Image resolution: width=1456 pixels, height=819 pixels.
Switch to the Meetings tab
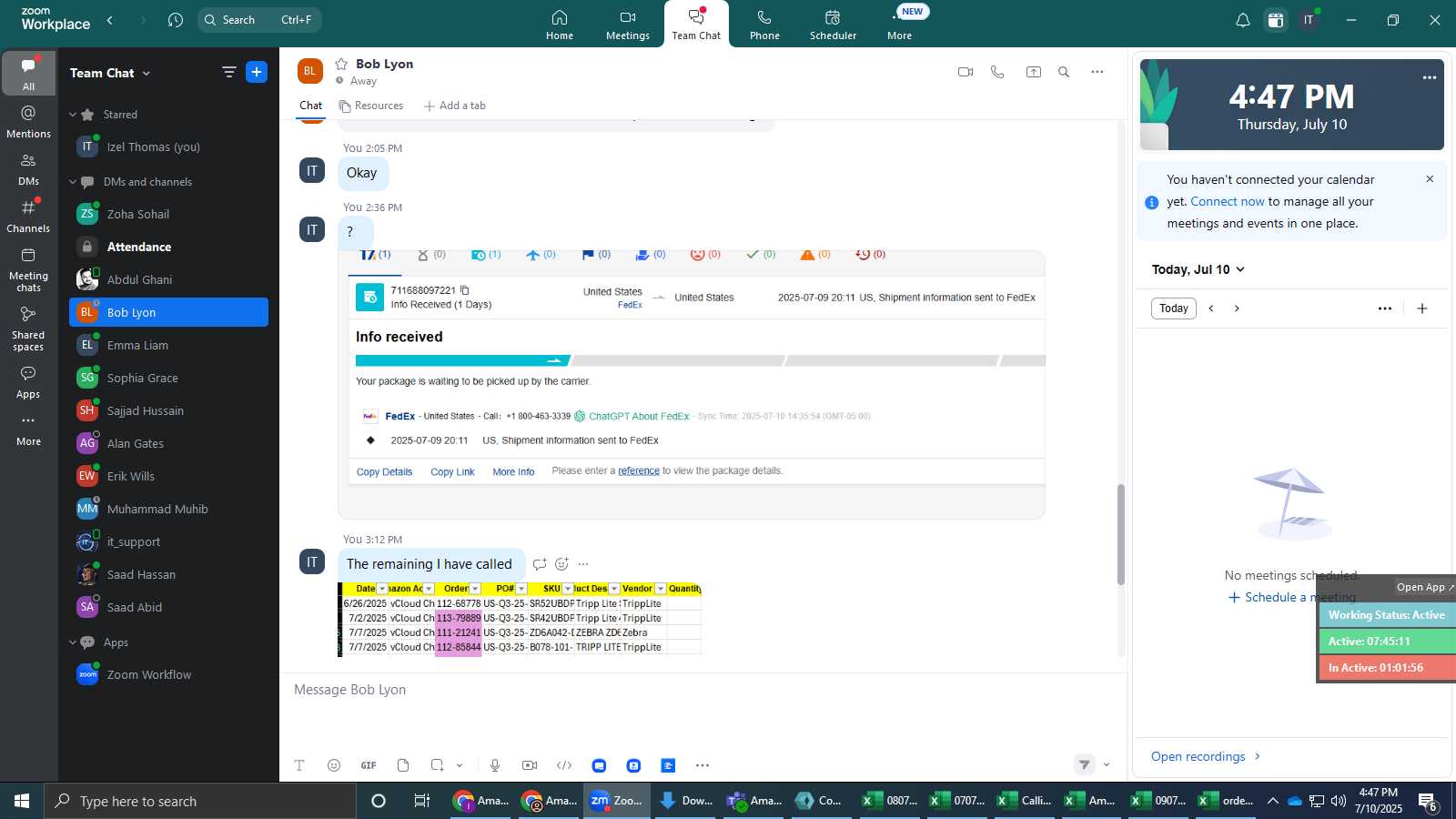click(x=628, y=25)
